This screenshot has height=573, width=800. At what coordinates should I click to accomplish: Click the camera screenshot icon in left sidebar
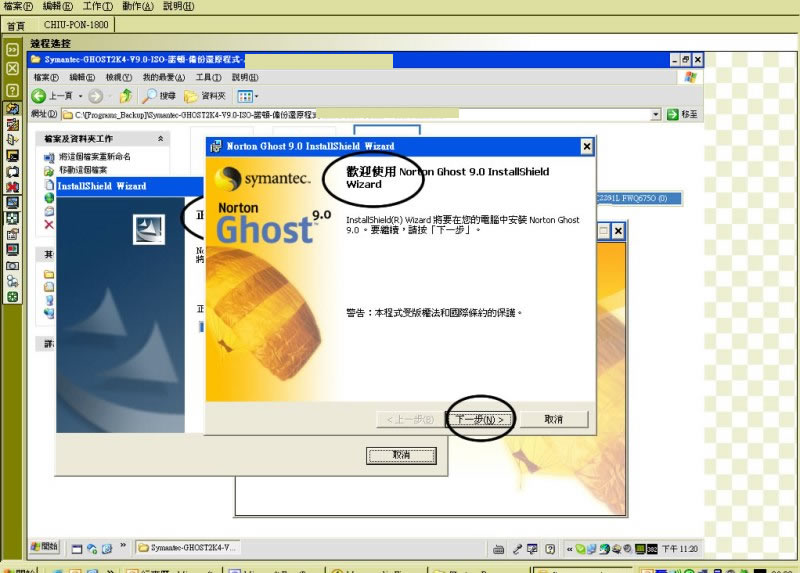coord(12,265)
